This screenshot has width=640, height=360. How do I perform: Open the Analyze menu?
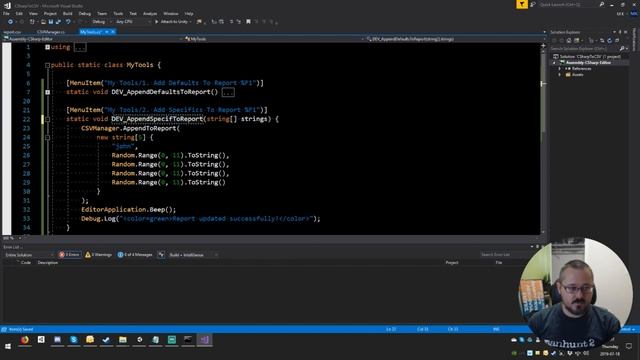click(x=150, y=13)
